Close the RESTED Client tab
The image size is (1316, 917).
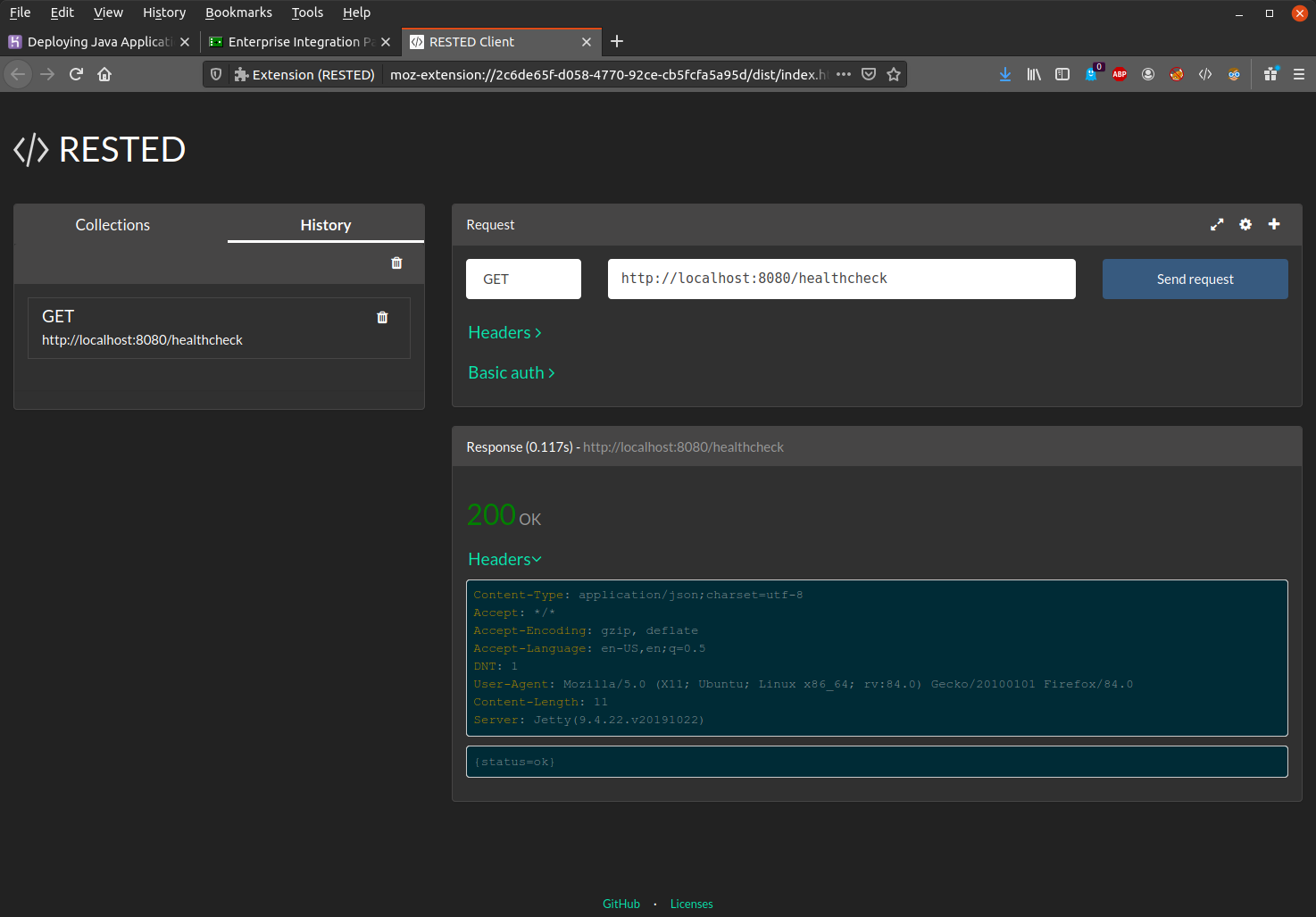587,42
